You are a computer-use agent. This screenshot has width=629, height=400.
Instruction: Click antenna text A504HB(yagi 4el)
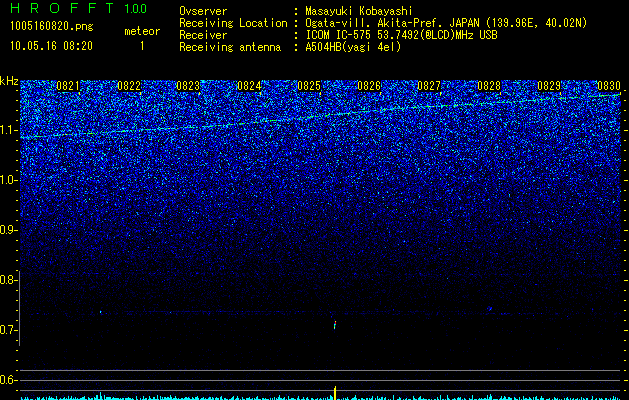(x=353, y=47)
